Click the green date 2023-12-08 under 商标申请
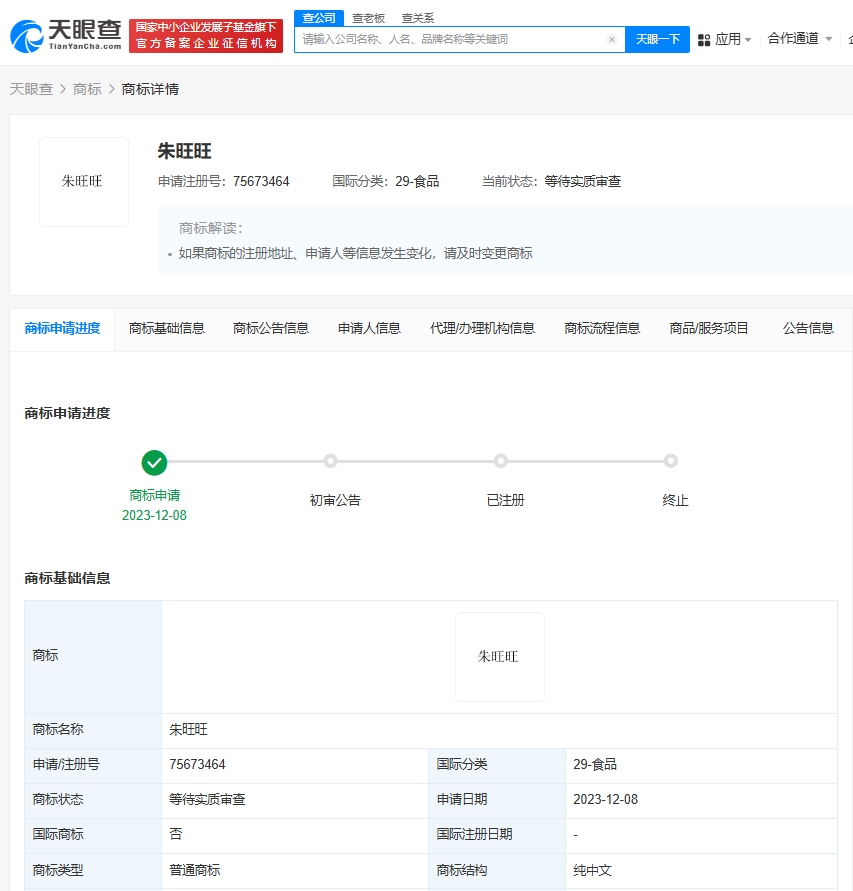Viewport: 853px width, 891px height. 154,515
